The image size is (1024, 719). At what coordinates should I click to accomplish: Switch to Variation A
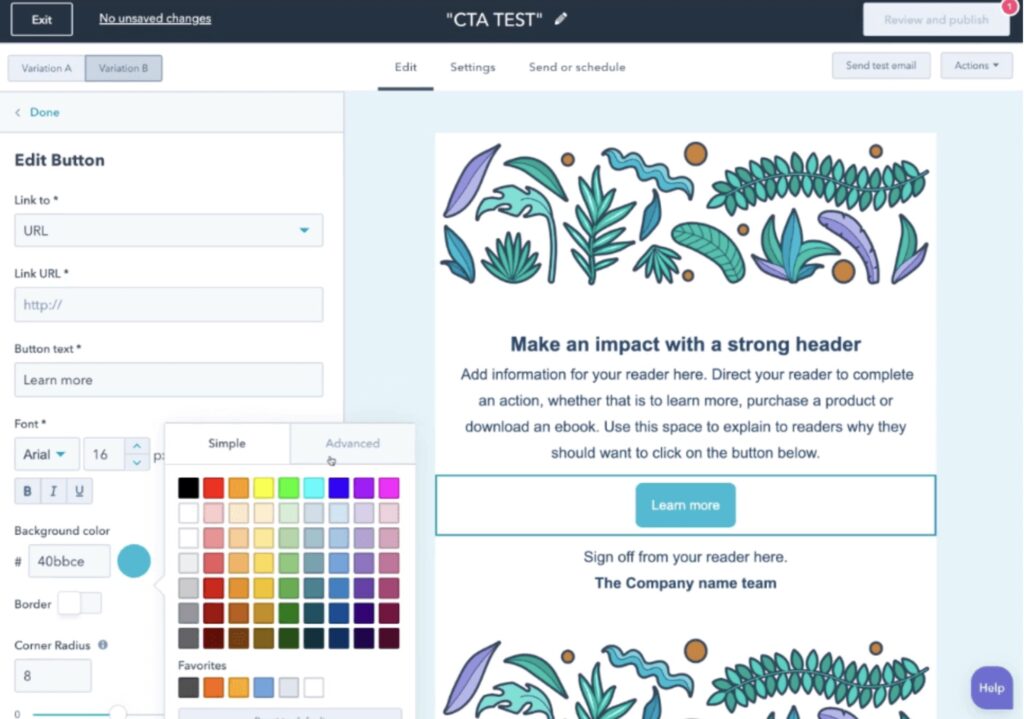click(x=45, y=68)
